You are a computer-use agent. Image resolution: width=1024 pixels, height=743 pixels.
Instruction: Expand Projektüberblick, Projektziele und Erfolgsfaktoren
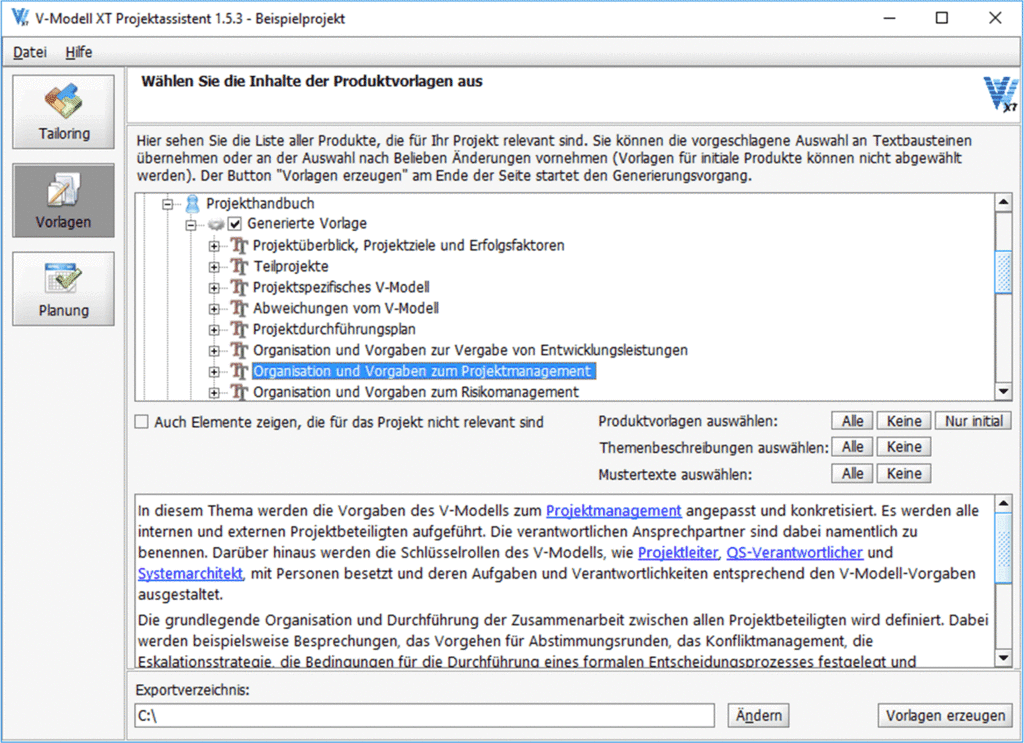[x=214, y=246]
